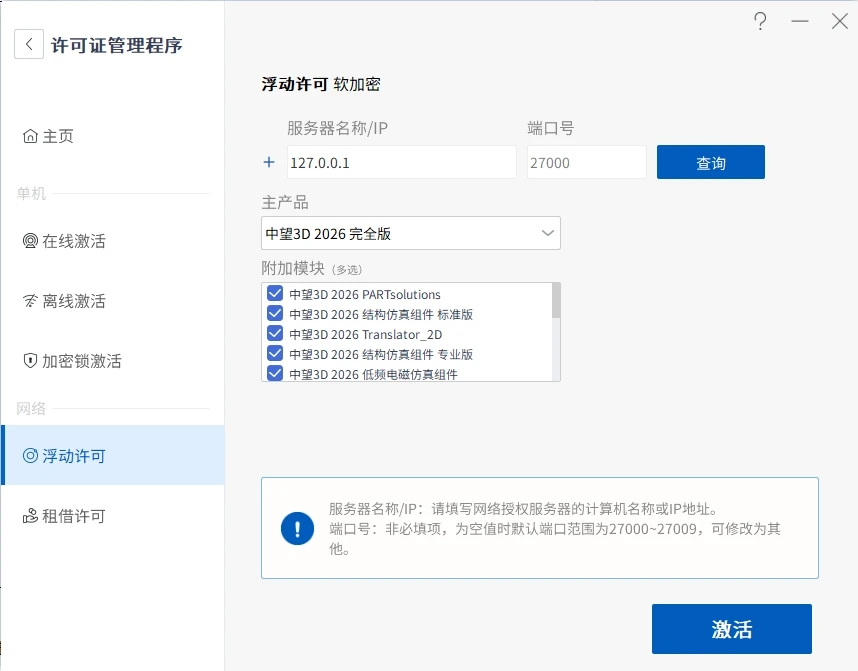Select the 离线激活 sidebar icon
Image resolution: width=858 pixels, height=671 pixels.
pyautogui.click(x=30, y=300)
